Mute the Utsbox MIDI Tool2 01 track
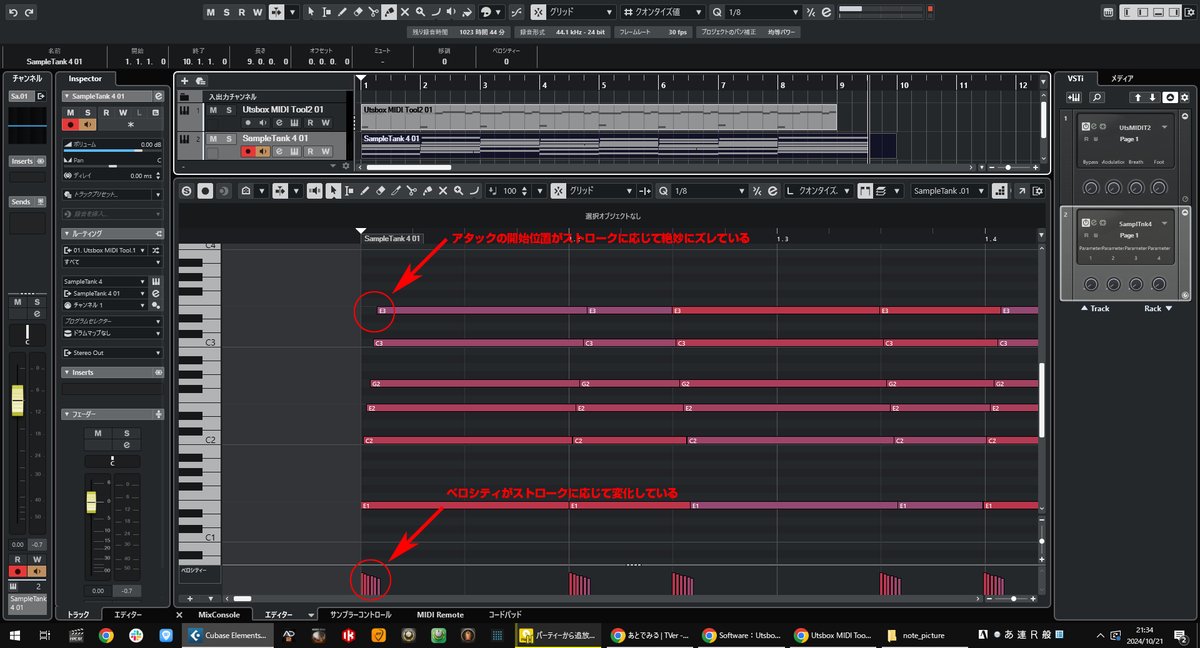The image size is (1200, 648). tap(215, 110)
